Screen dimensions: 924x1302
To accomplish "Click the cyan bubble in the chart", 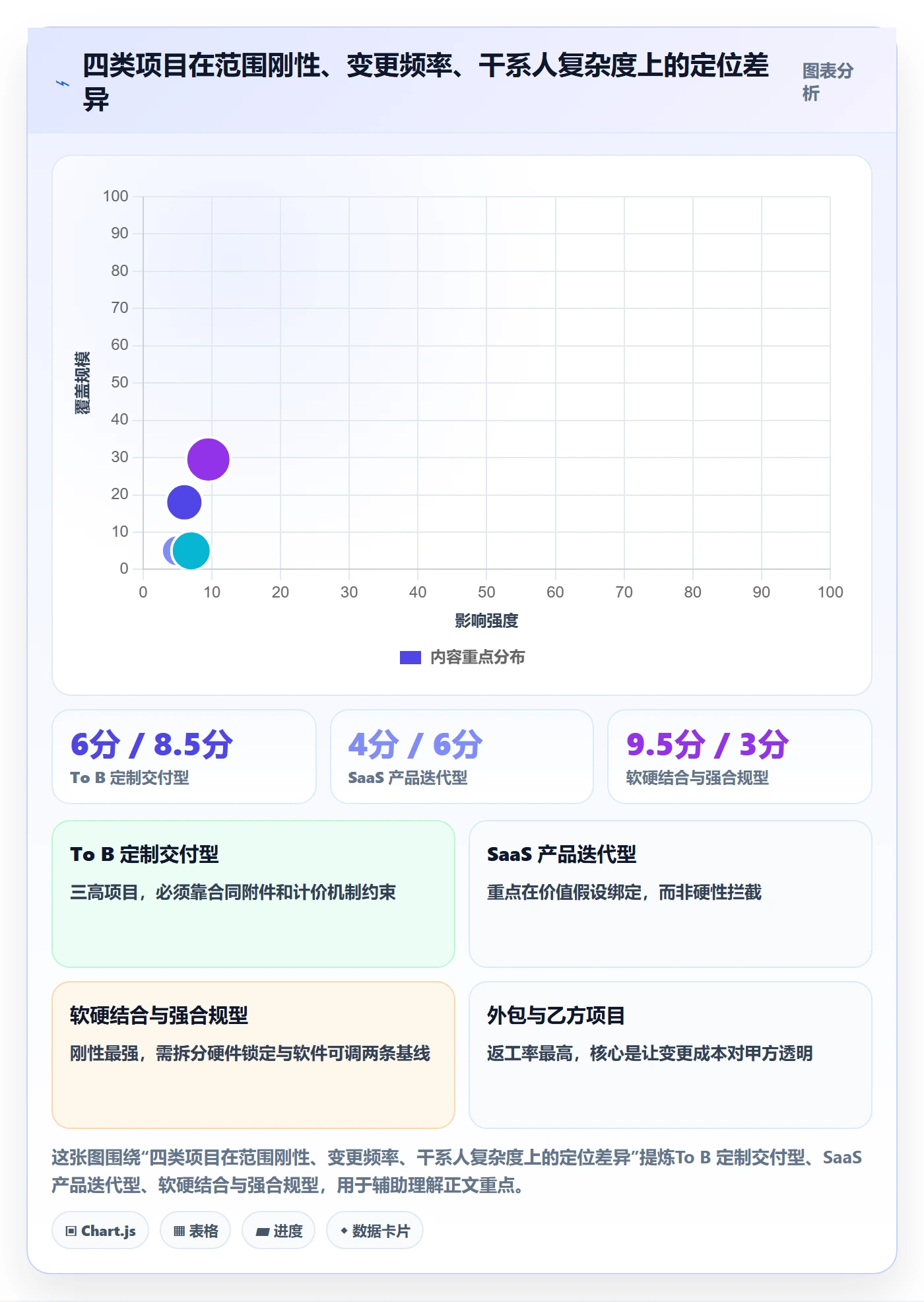I will (x=191, y=551).
